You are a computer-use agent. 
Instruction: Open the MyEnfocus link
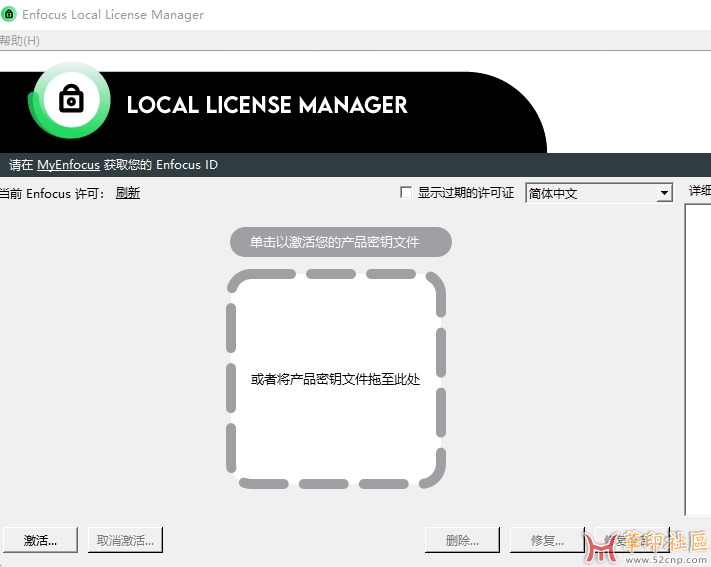pyautogui.click(x=68, y=165)
